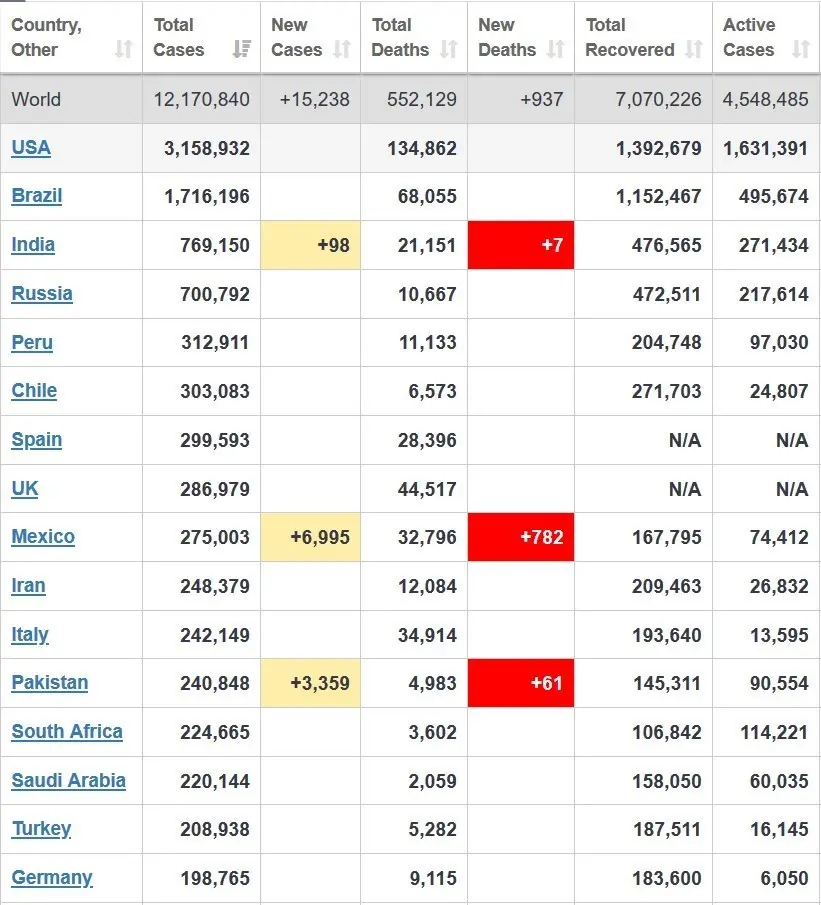Viewport: 821px width, 905px height.
Task: Sort by Active Cases arrows icon
Action: tap(800, 49)
